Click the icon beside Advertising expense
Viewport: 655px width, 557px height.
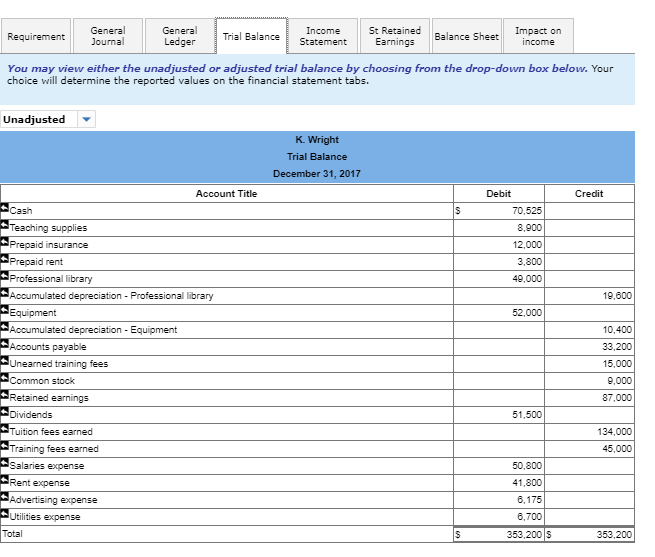point(4,497)
